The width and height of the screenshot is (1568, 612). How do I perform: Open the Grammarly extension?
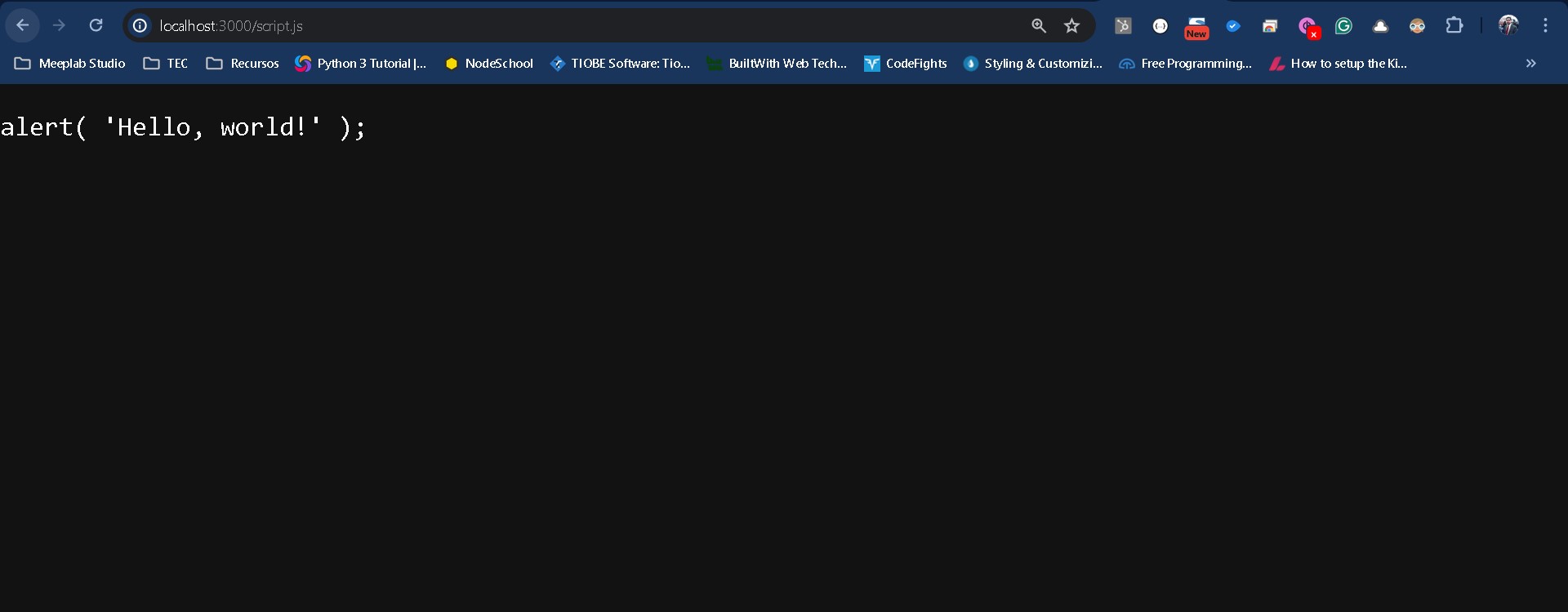pyautogui.click(x=1343, y=26)
